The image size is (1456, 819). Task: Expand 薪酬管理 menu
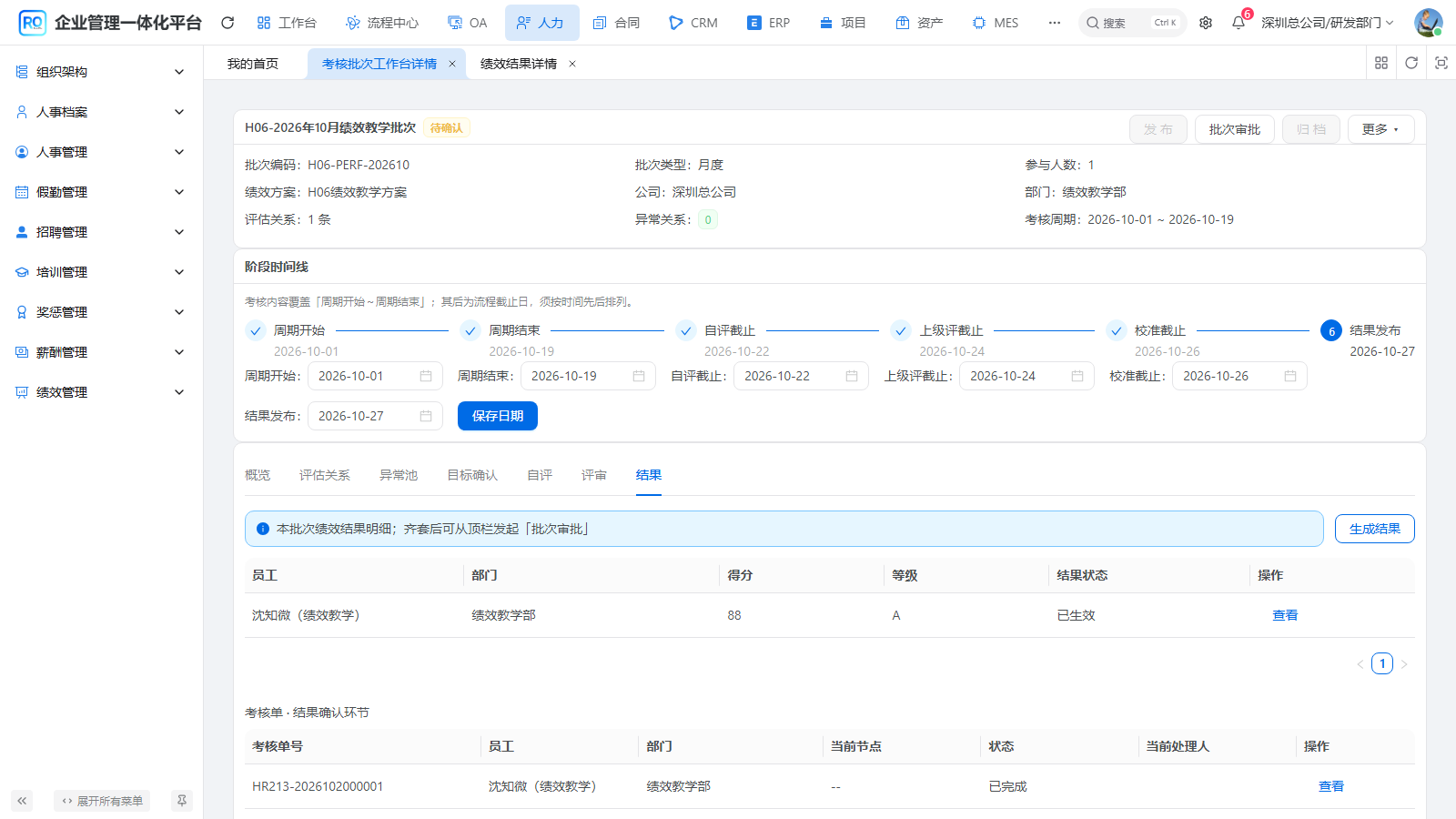click(101, 352)
